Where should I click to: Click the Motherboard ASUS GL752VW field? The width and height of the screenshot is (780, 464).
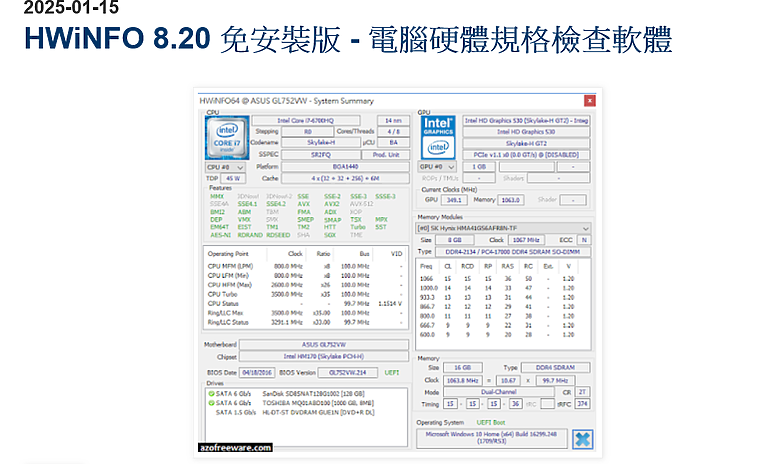tap(324, 345)
